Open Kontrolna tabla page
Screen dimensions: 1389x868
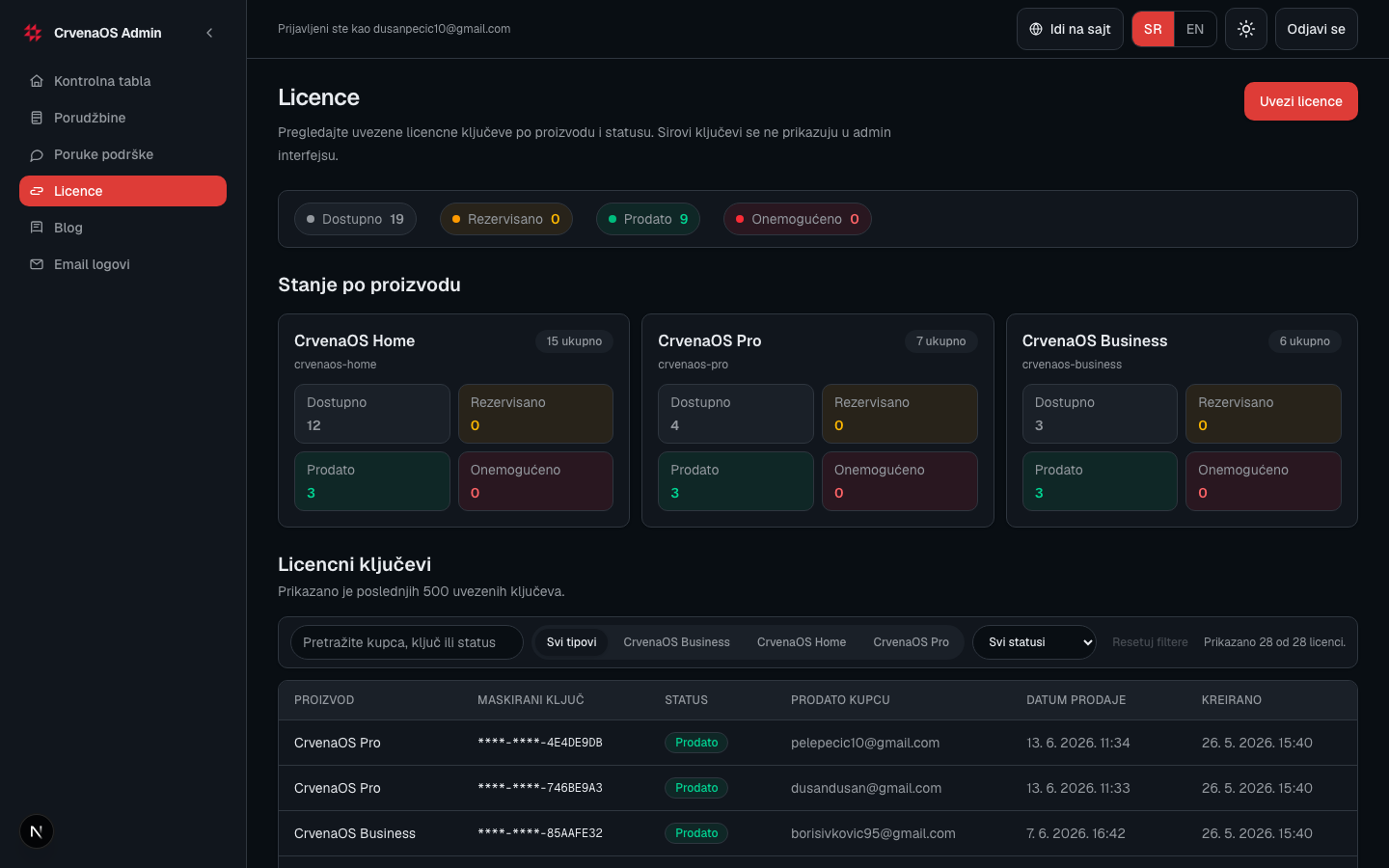pos(123,81)
